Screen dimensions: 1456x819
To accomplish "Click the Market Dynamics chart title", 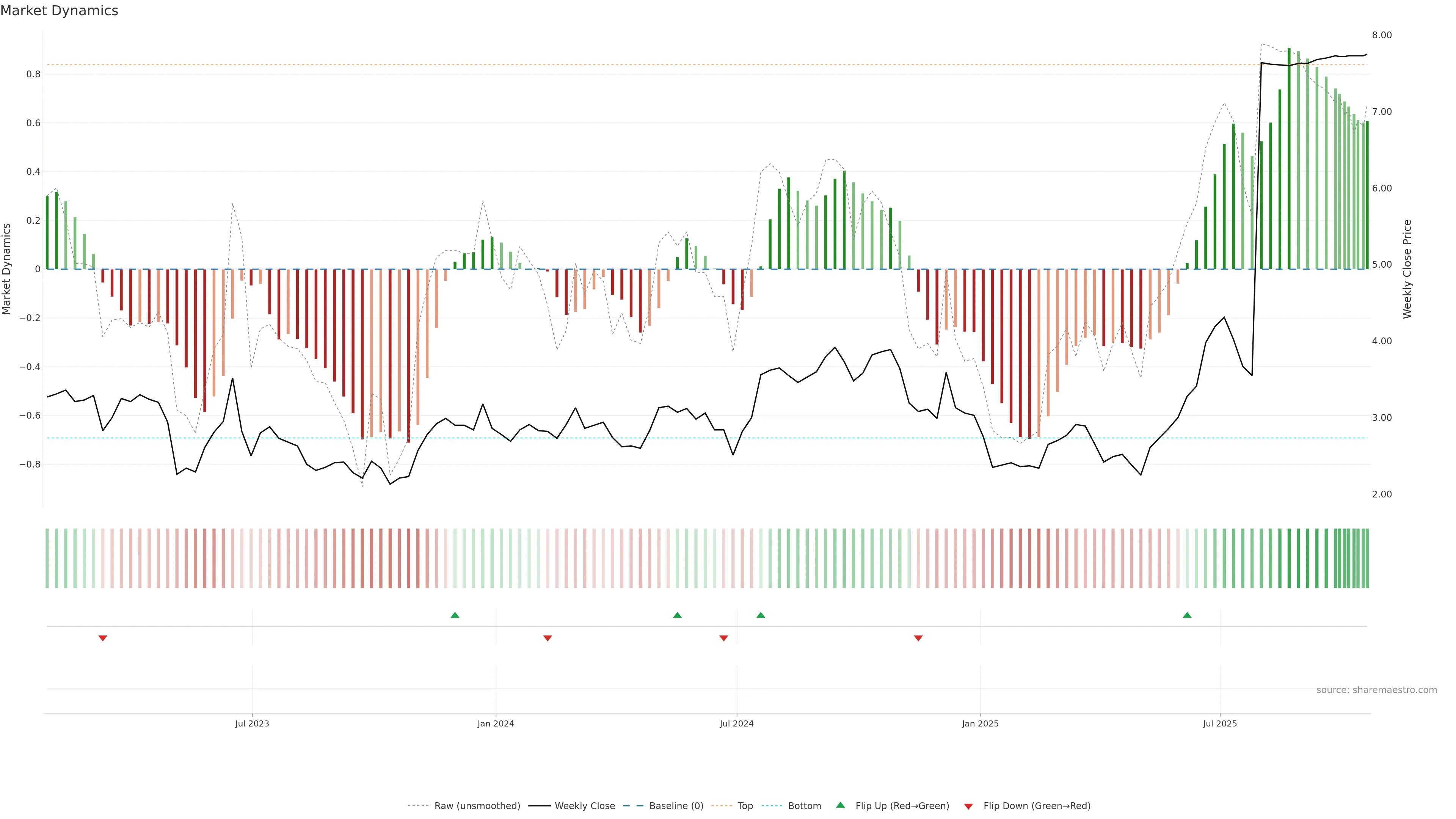I will pos(60,11).
